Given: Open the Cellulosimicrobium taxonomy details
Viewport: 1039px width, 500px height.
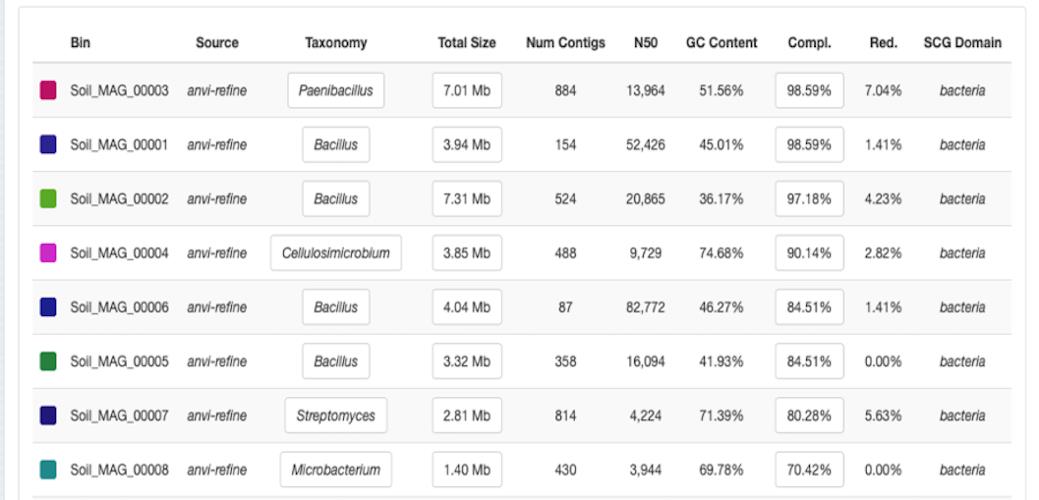Looking at the screenshot, I should [336, 253].
